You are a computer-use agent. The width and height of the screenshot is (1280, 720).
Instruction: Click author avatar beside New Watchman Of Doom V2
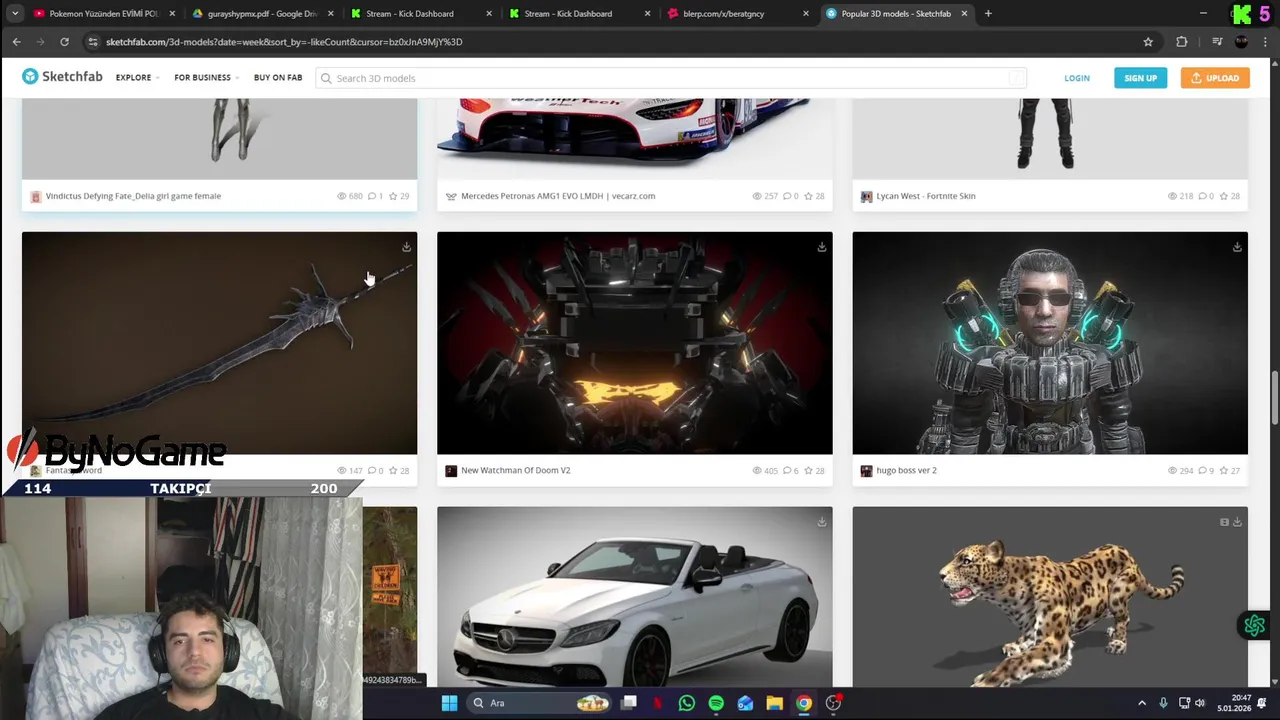coord(451,471)
